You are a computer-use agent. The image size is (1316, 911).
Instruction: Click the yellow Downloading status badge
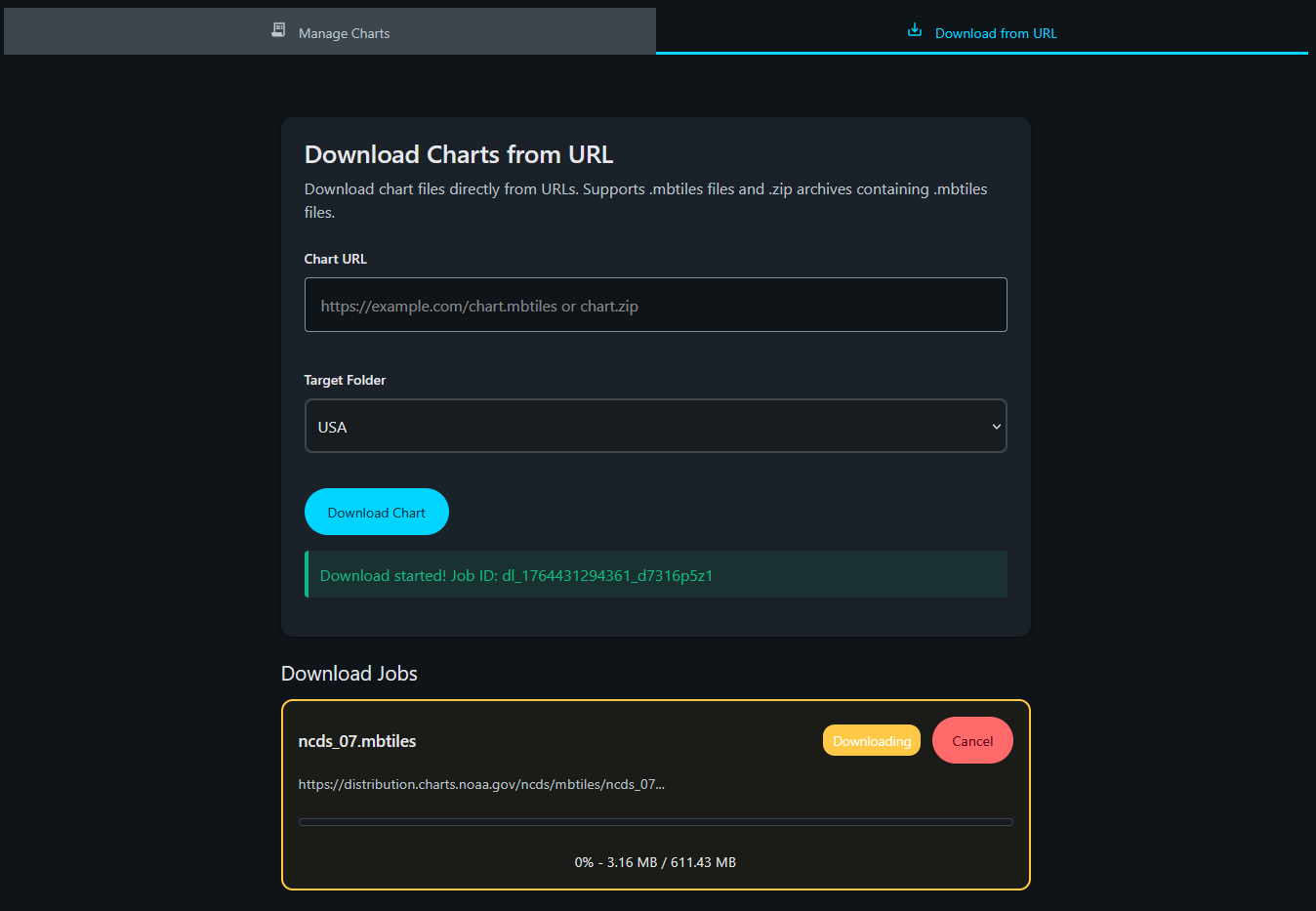tap(871, 741)
